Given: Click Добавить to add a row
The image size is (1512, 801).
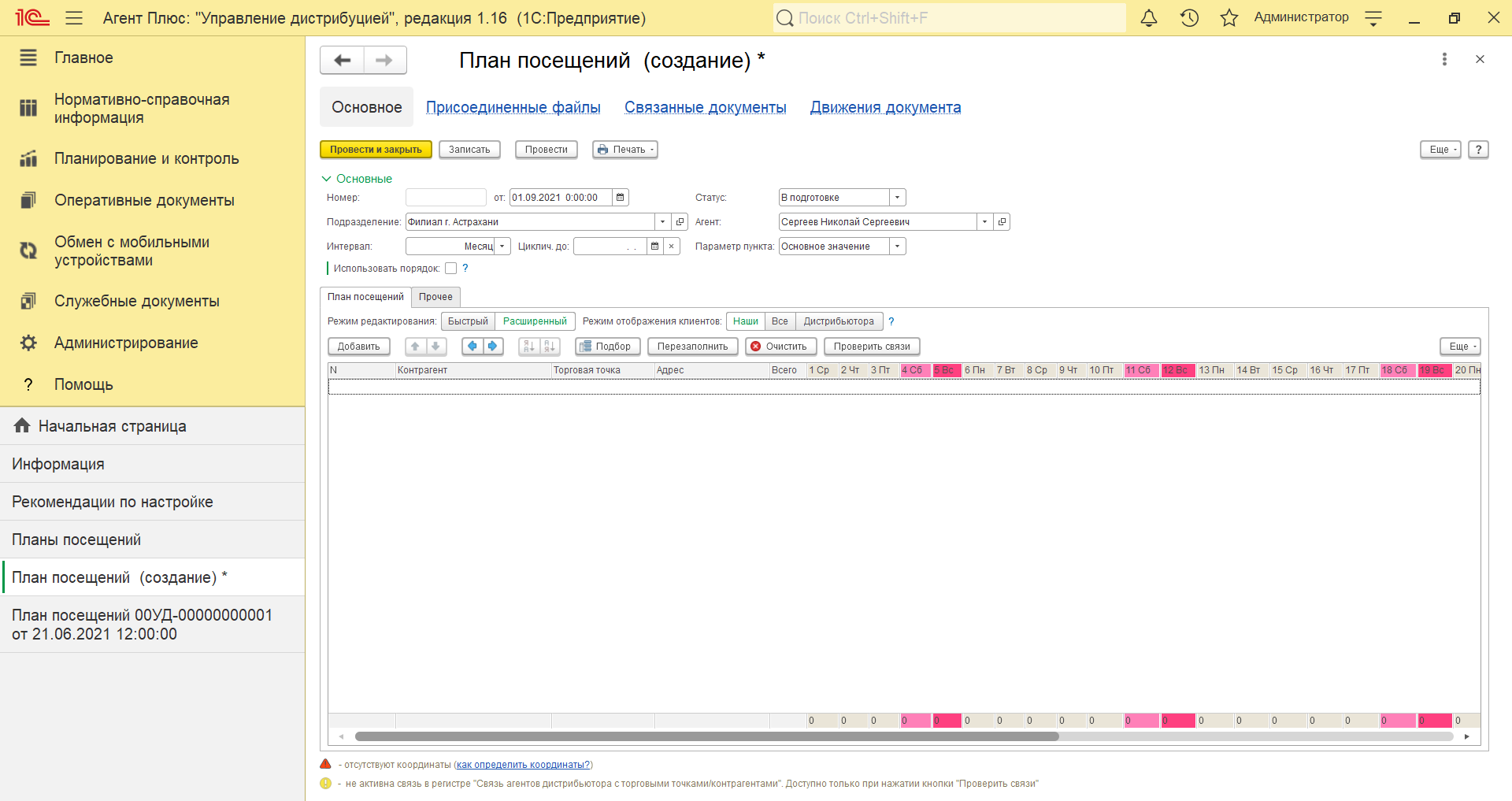Looking at the screenshot, I should pos(359,347).
